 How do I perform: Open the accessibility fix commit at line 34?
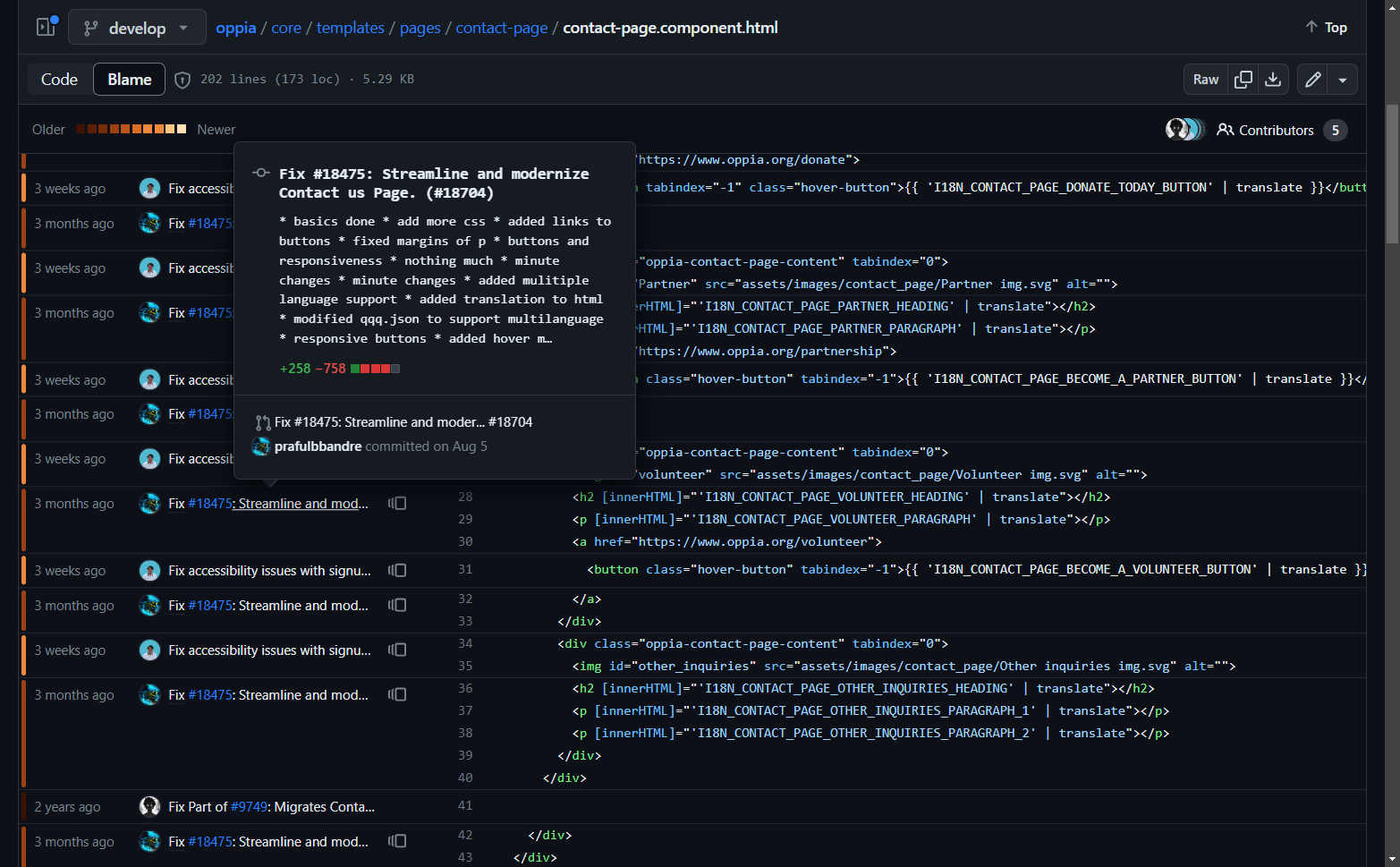click(269, 650)
